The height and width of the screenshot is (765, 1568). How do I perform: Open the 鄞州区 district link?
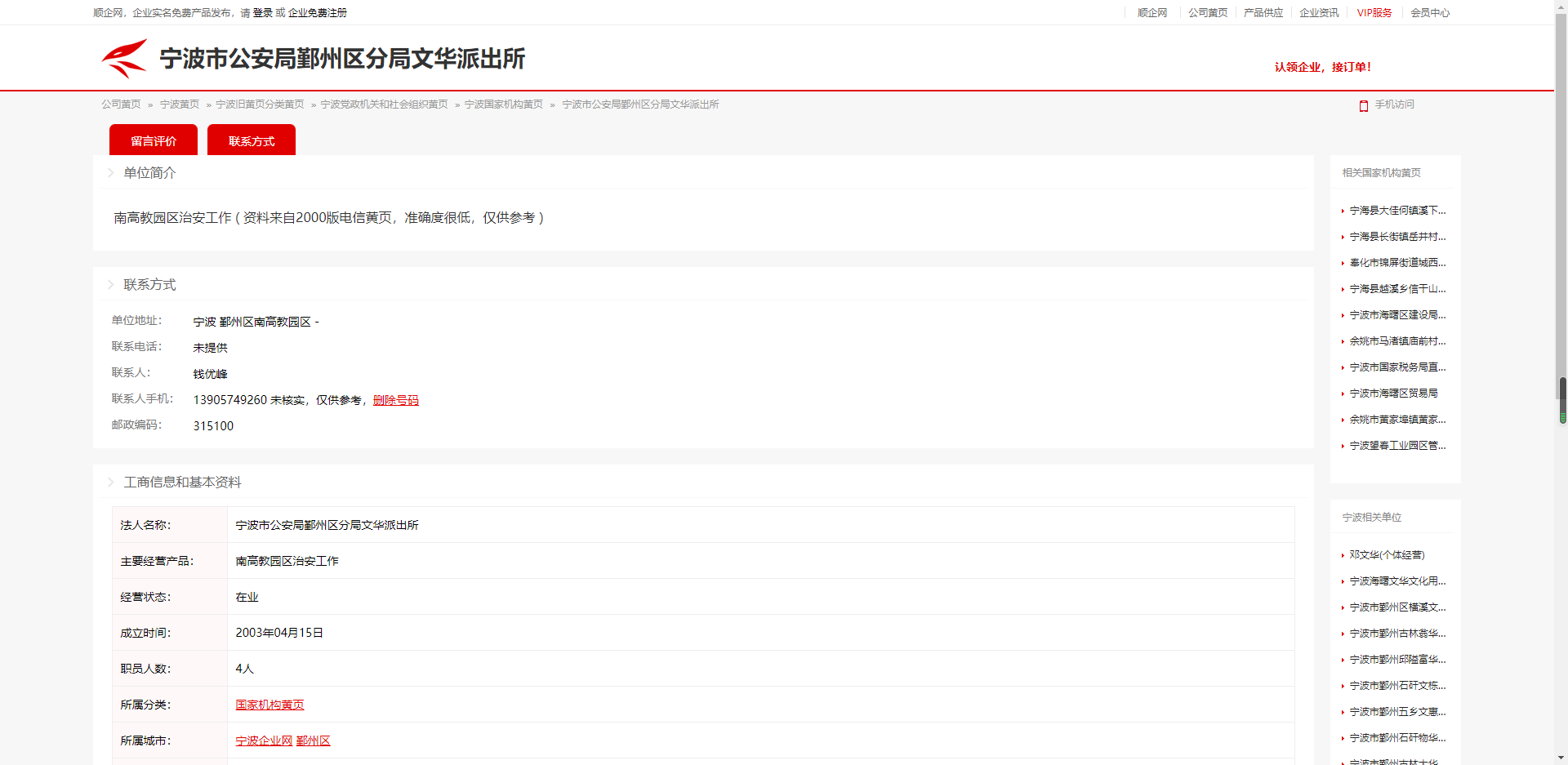click(314, 741)
